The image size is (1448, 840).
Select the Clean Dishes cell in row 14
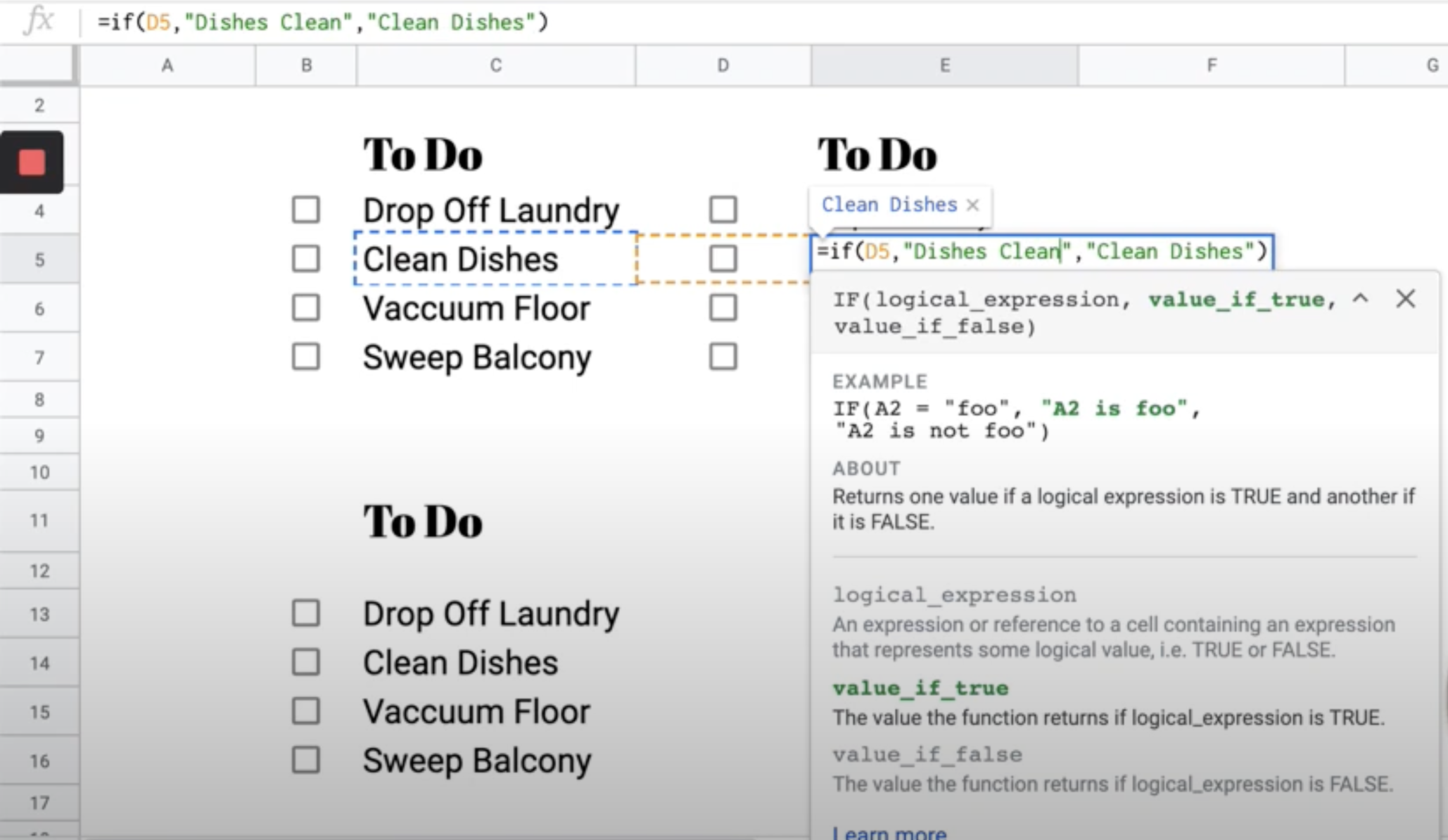coord(460,663)
